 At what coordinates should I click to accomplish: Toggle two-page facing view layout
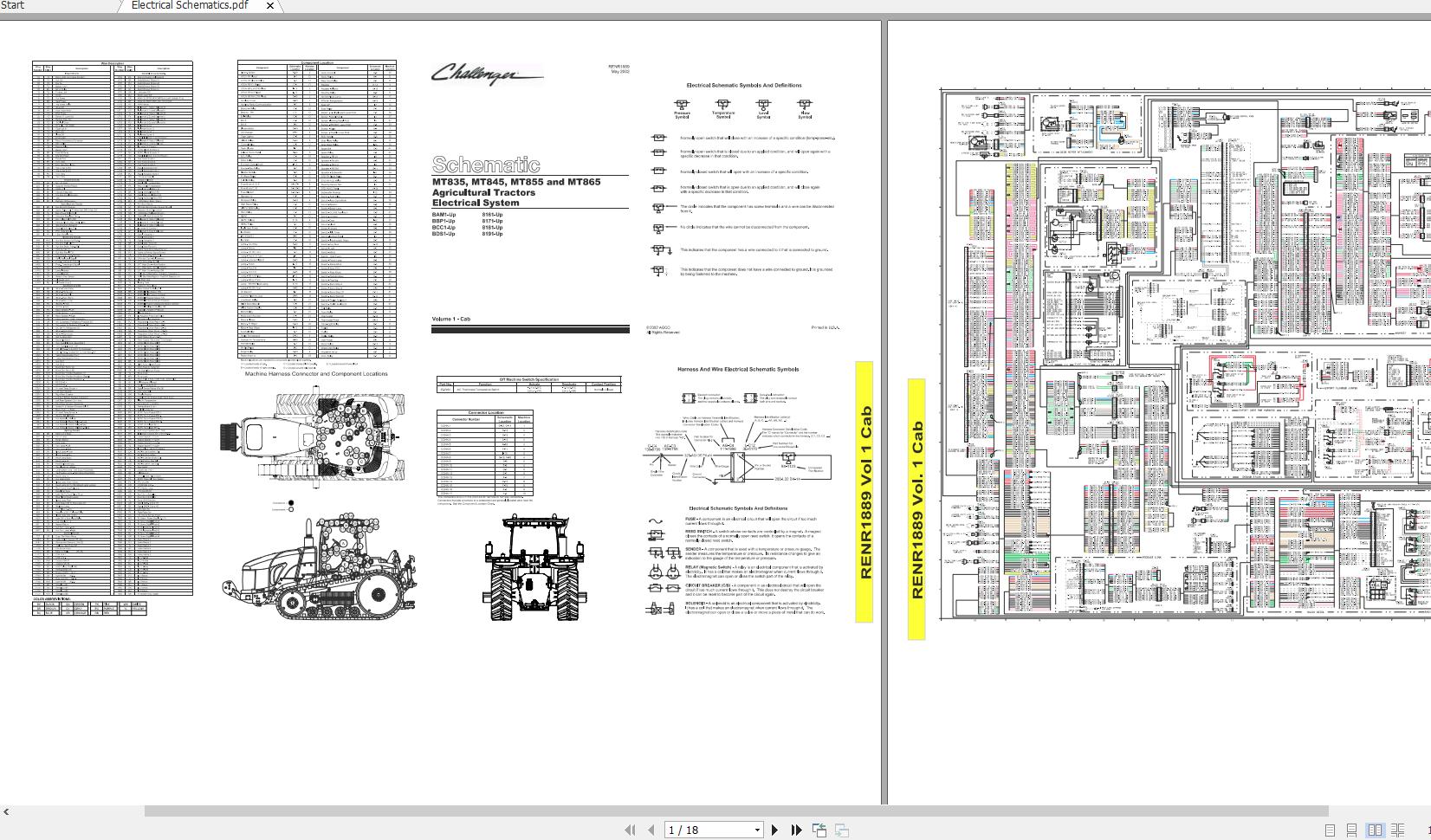click(x=1375, y=830)
